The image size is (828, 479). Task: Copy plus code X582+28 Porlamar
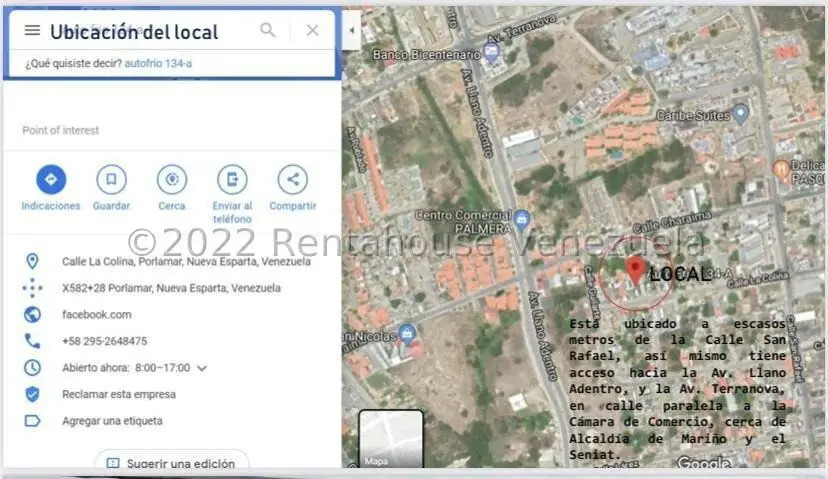171,288
